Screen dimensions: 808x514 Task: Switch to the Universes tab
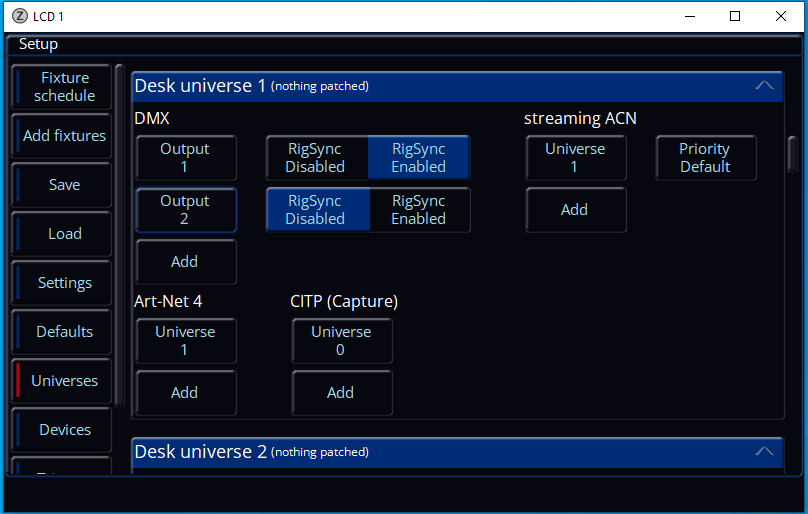64,381
